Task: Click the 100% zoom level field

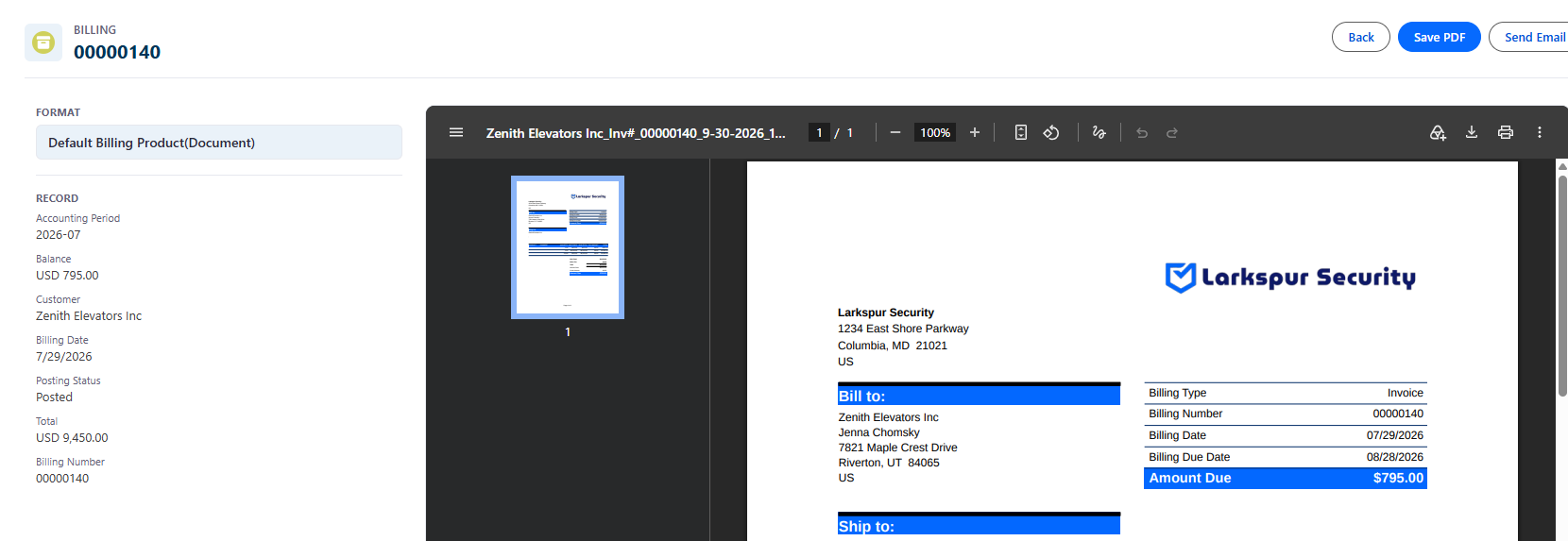Action: [935, 133]
